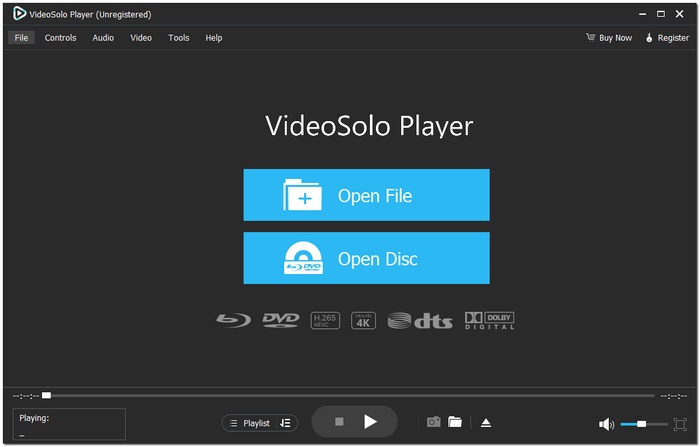Viewport: 700px width, 447px height.
Task: Click the big Open File button
Action: click(367, 195)
